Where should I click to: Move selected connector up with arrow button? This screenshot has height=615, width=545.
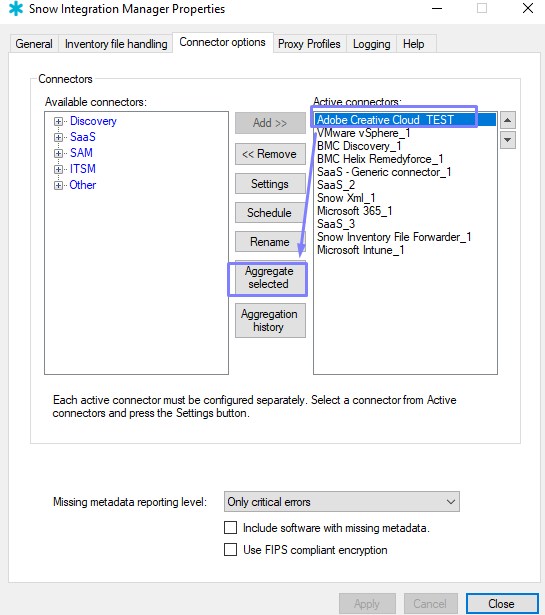[508, 120]
